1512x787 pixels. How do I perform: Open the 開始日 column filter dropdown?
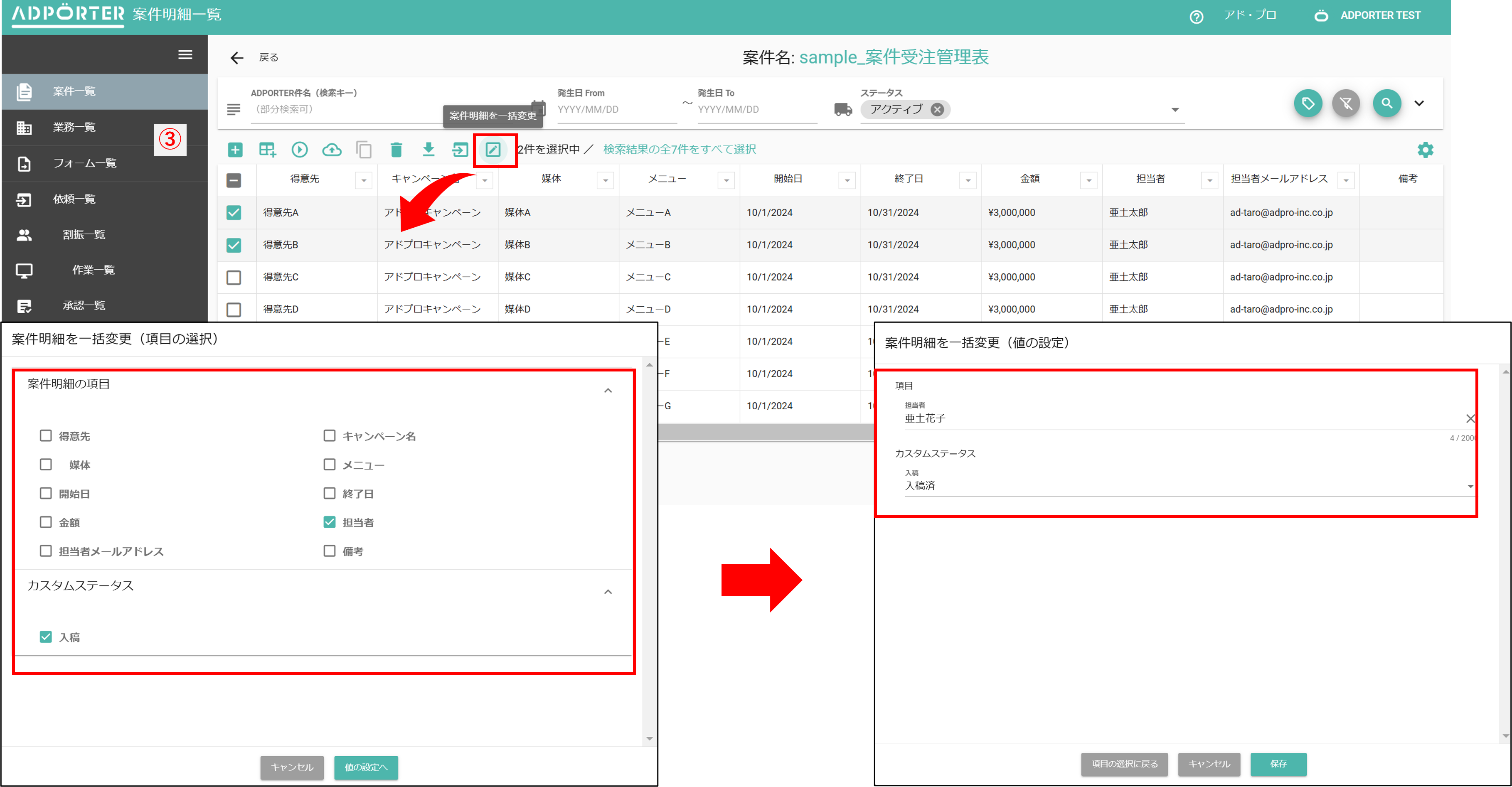847,180
